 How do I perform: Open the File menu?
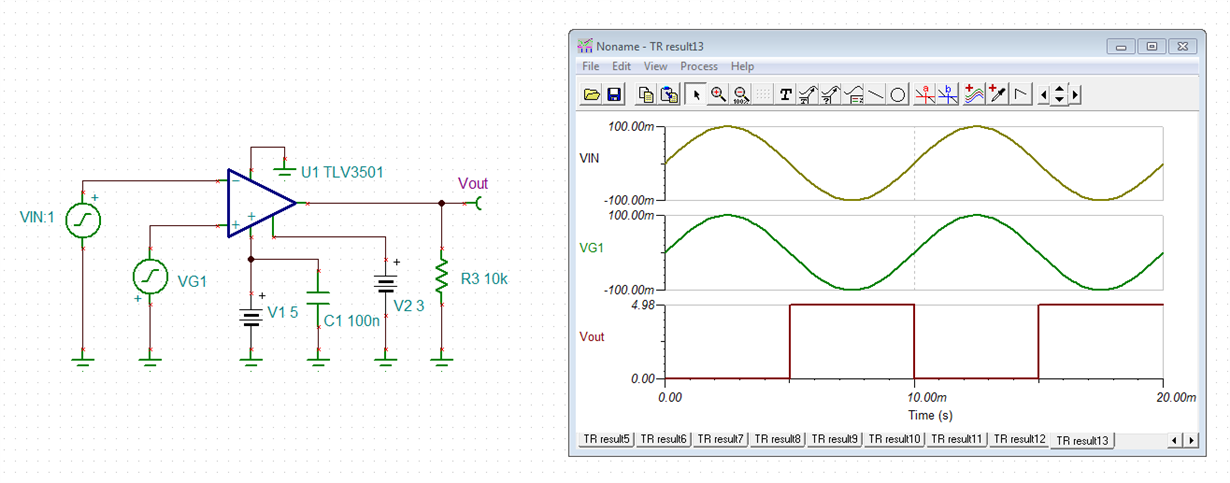tap(591, 66)
